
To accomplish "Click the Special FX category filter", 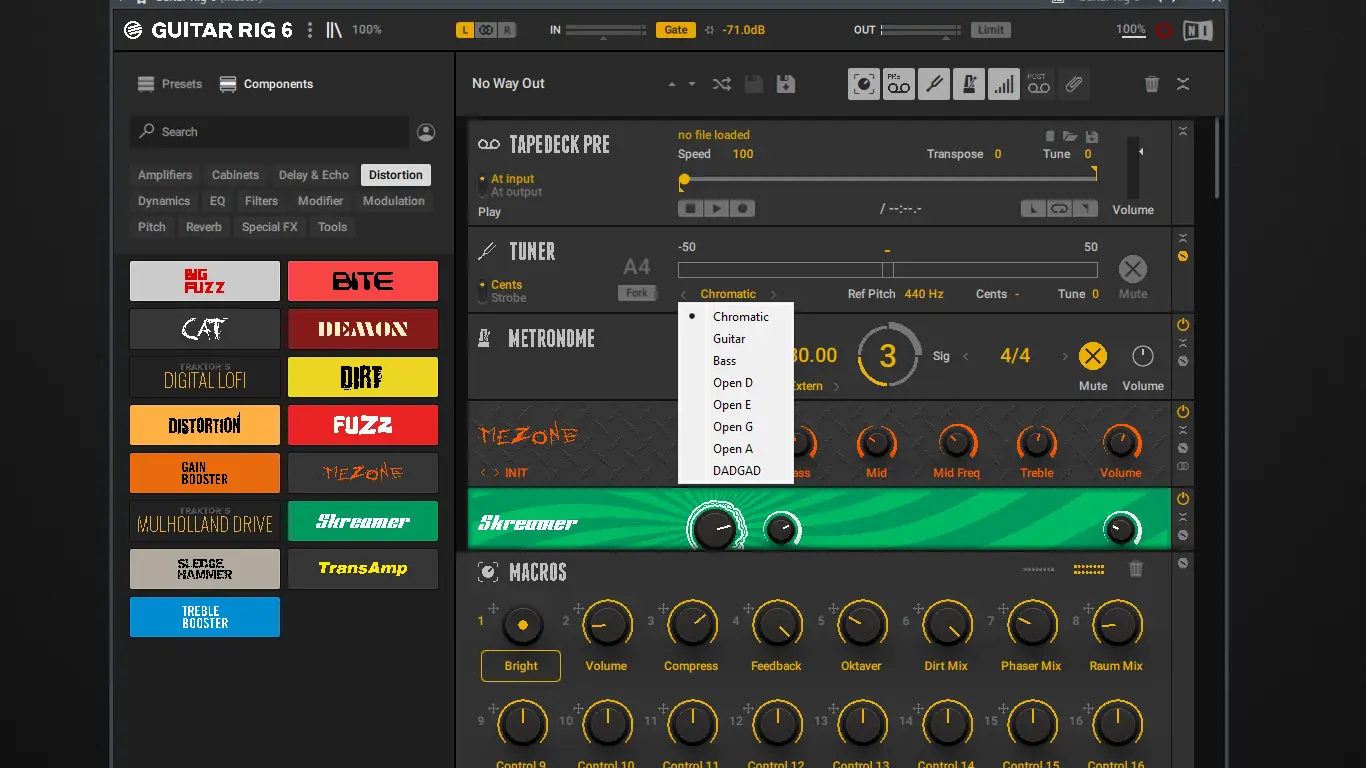I will click(270, 227).
